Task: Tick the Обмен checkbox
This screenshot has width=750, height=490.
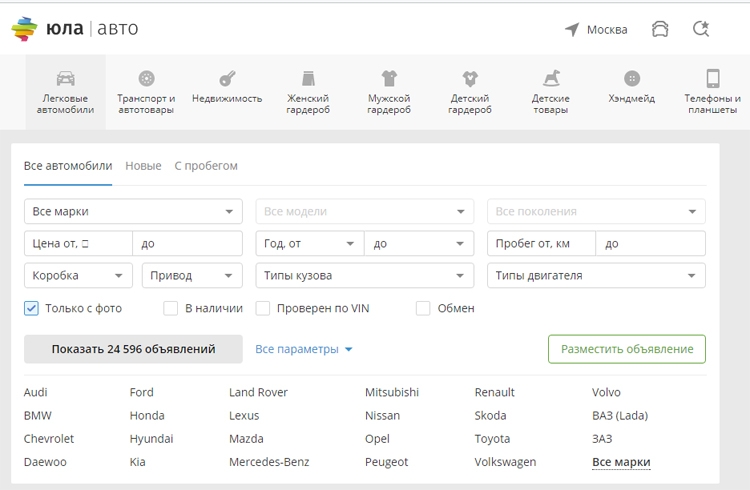Action: tap(423, 308)
